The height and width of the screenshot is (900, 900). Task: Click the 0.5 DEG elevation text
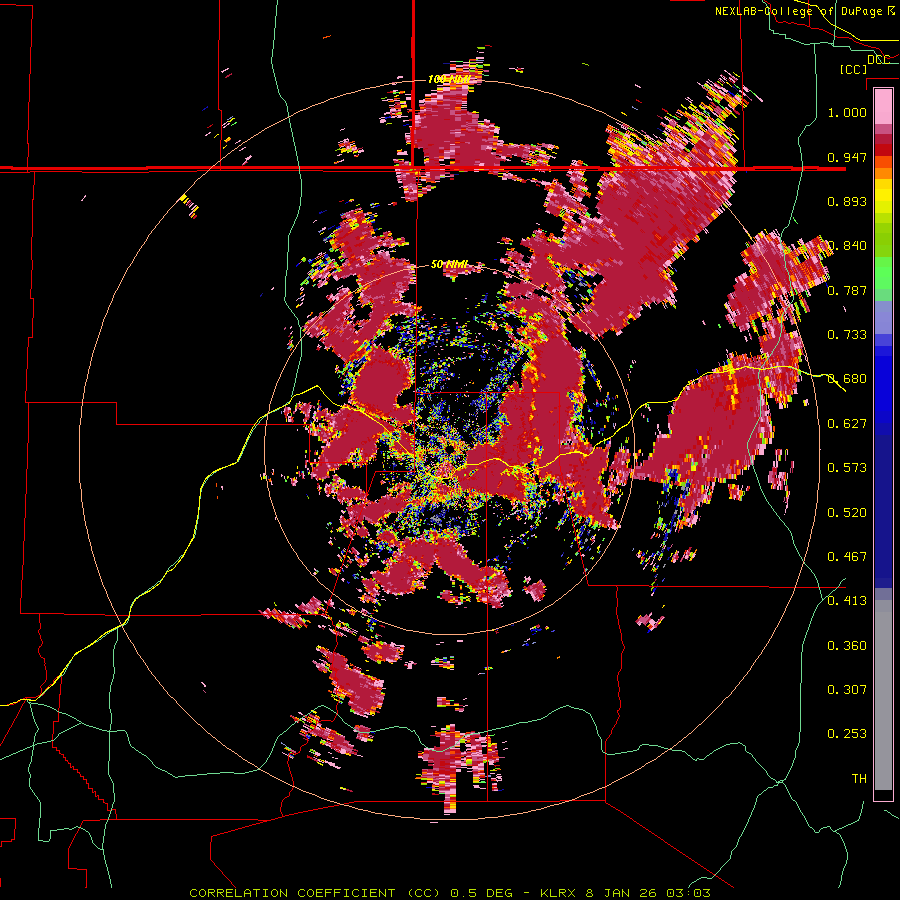tap(480, 893)
